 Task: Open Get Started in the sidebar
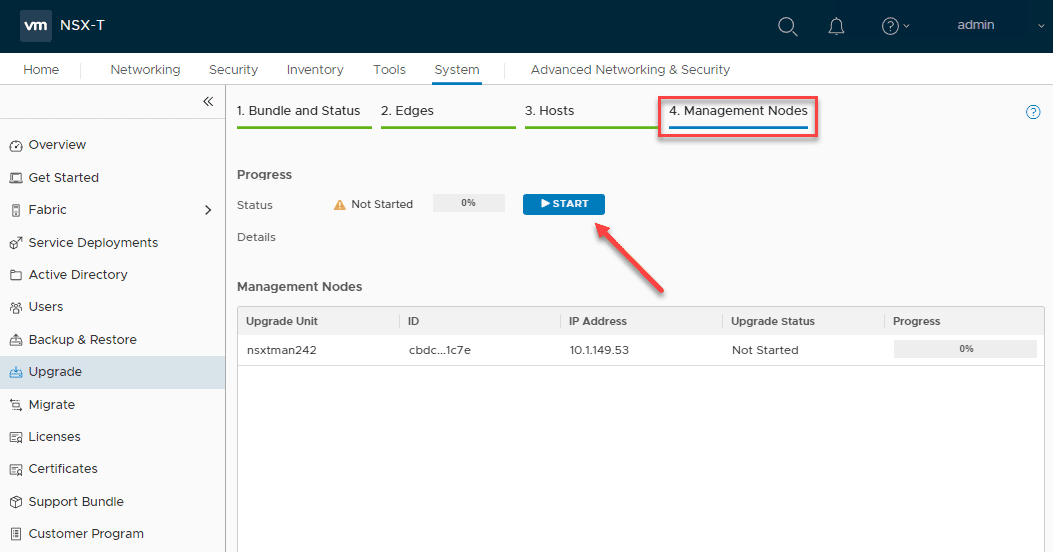coord(64,178)
